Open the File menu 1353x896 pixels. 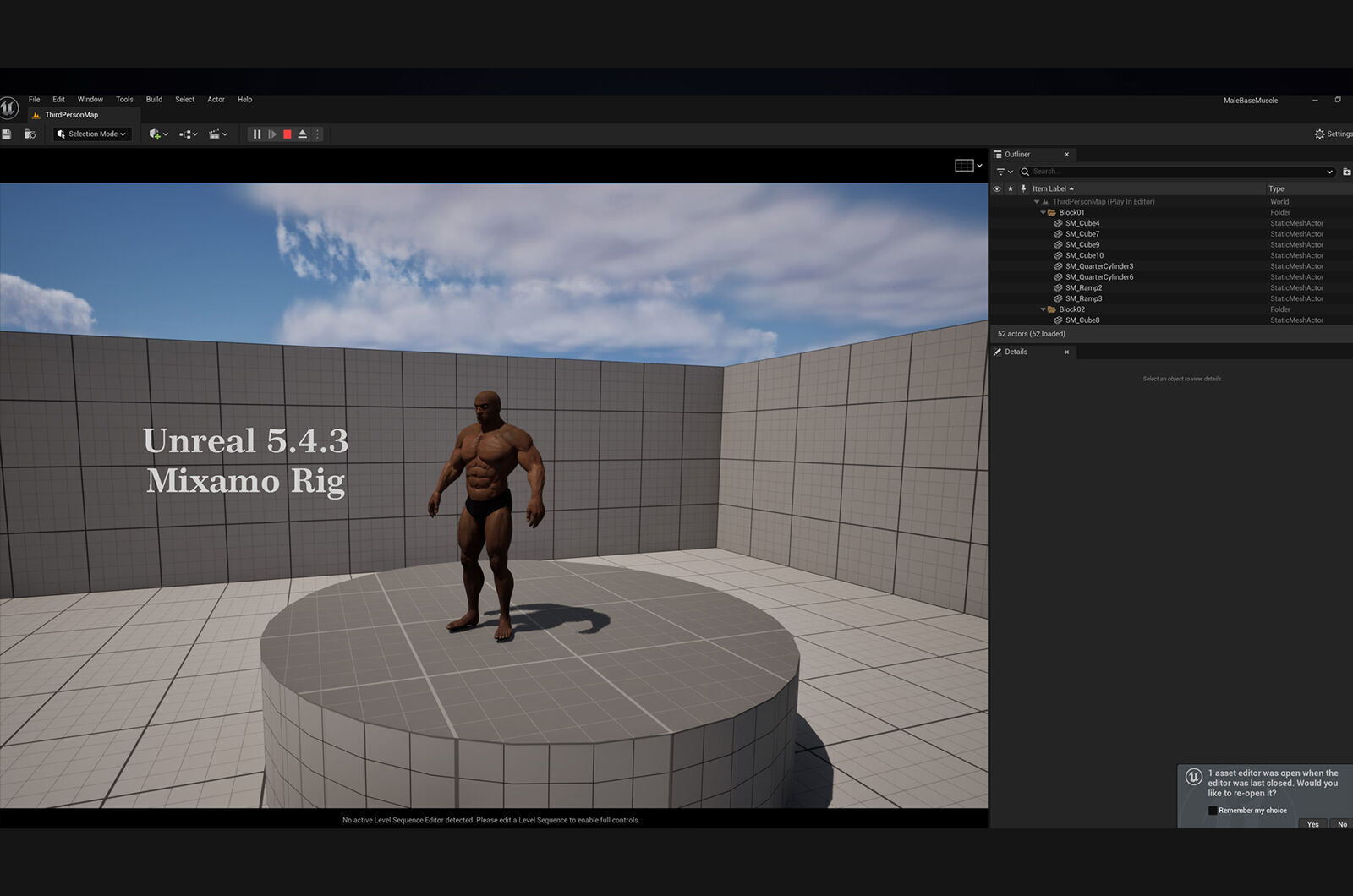(34, 100)
